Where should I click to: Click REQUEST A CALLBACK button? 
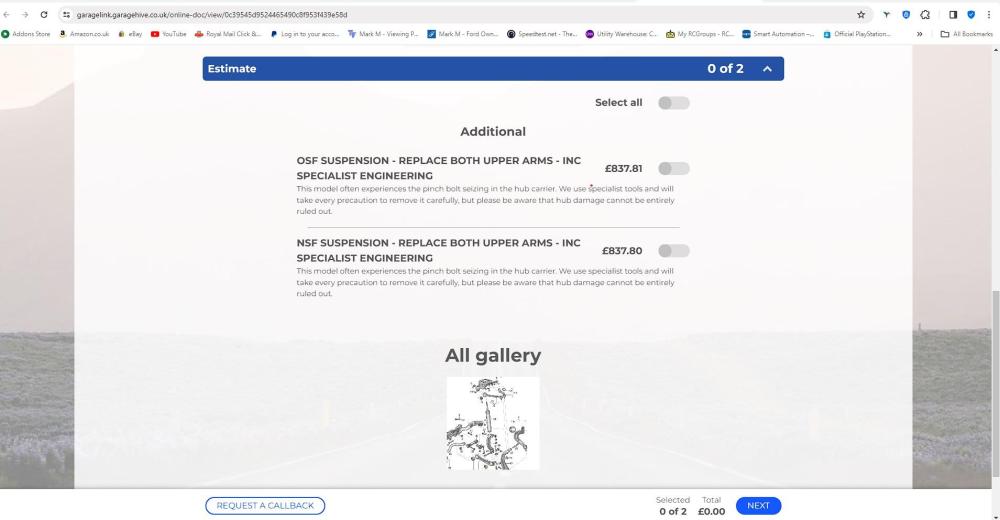[x=265, y=505]
